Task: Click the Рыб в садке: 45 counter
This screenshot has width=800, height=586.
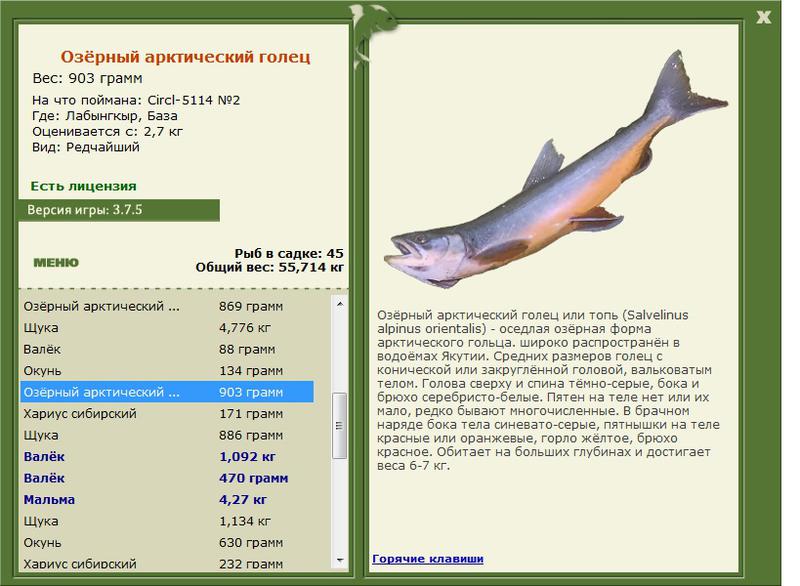Action: pyautogui.click(x=289, y=253)
